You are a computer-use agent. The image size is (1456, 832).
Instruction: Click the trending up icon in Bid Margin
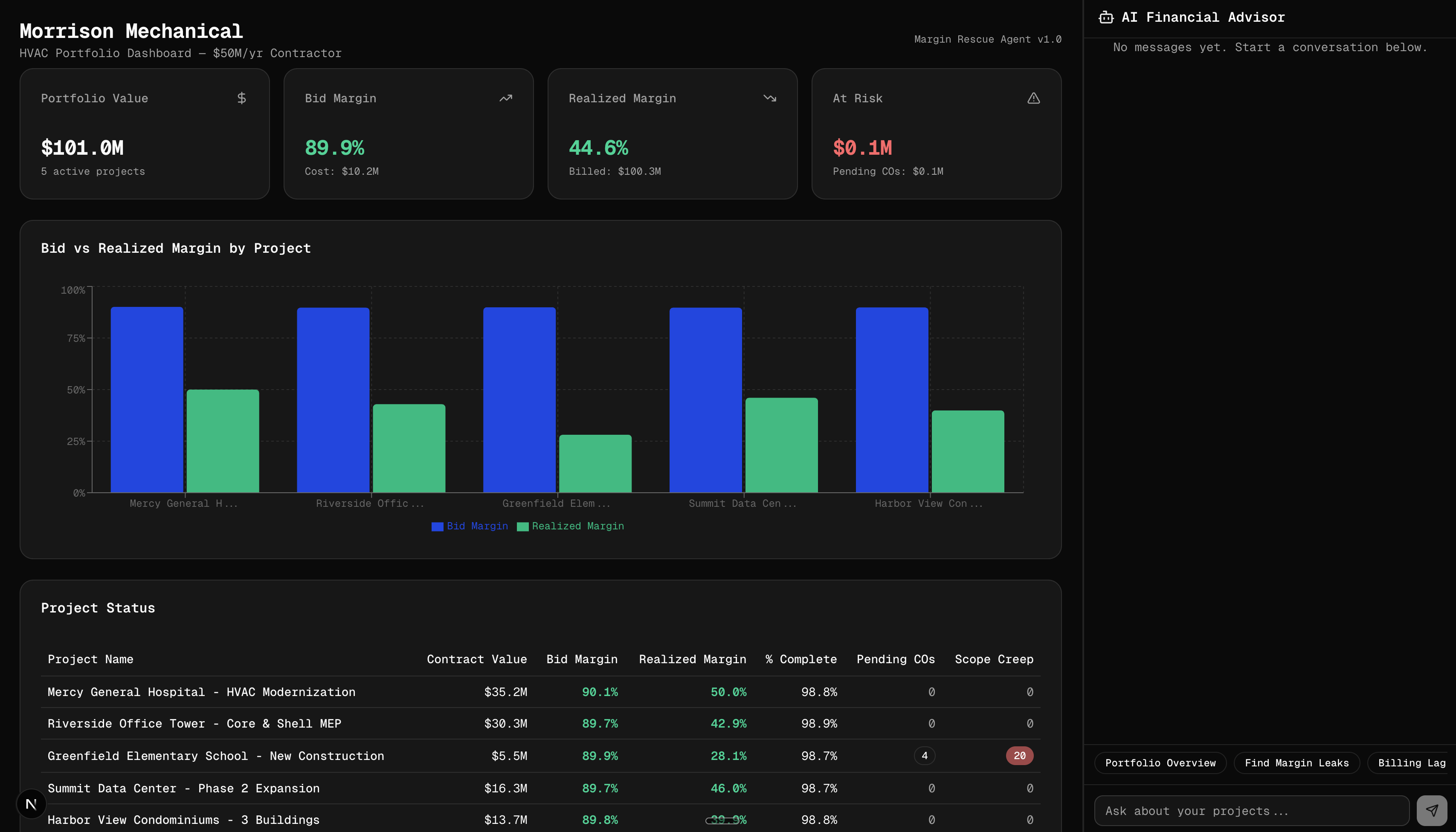click(x=505, y=98)
